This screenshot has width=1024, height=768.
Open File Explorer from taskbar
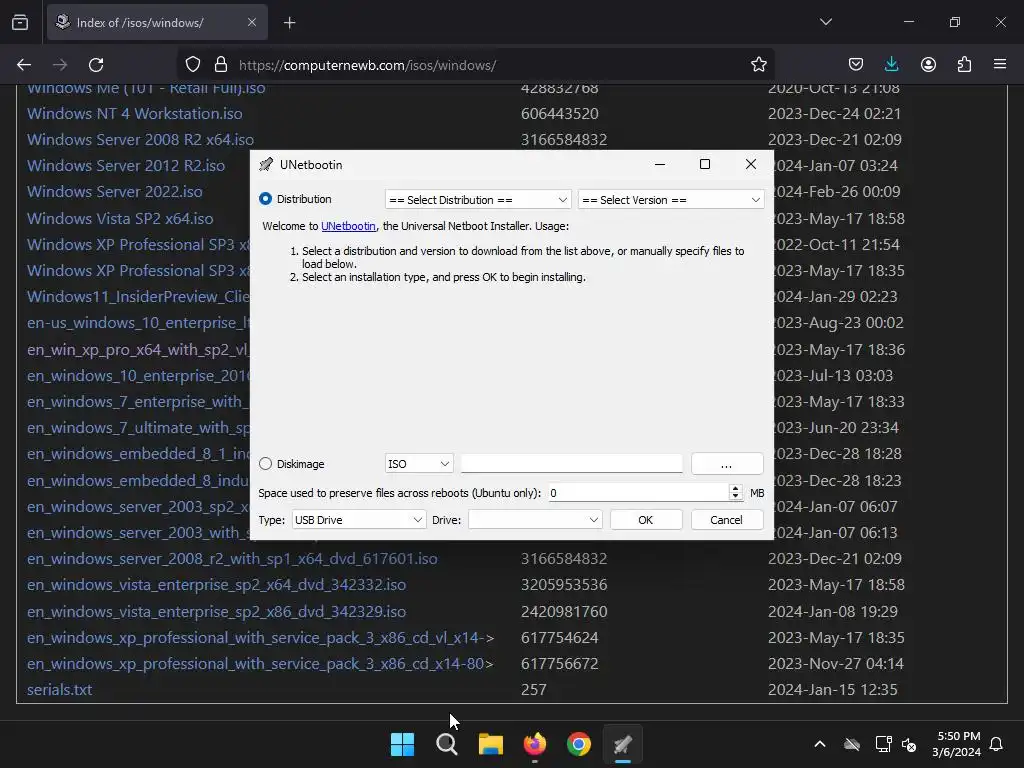(x=490, y=744)
